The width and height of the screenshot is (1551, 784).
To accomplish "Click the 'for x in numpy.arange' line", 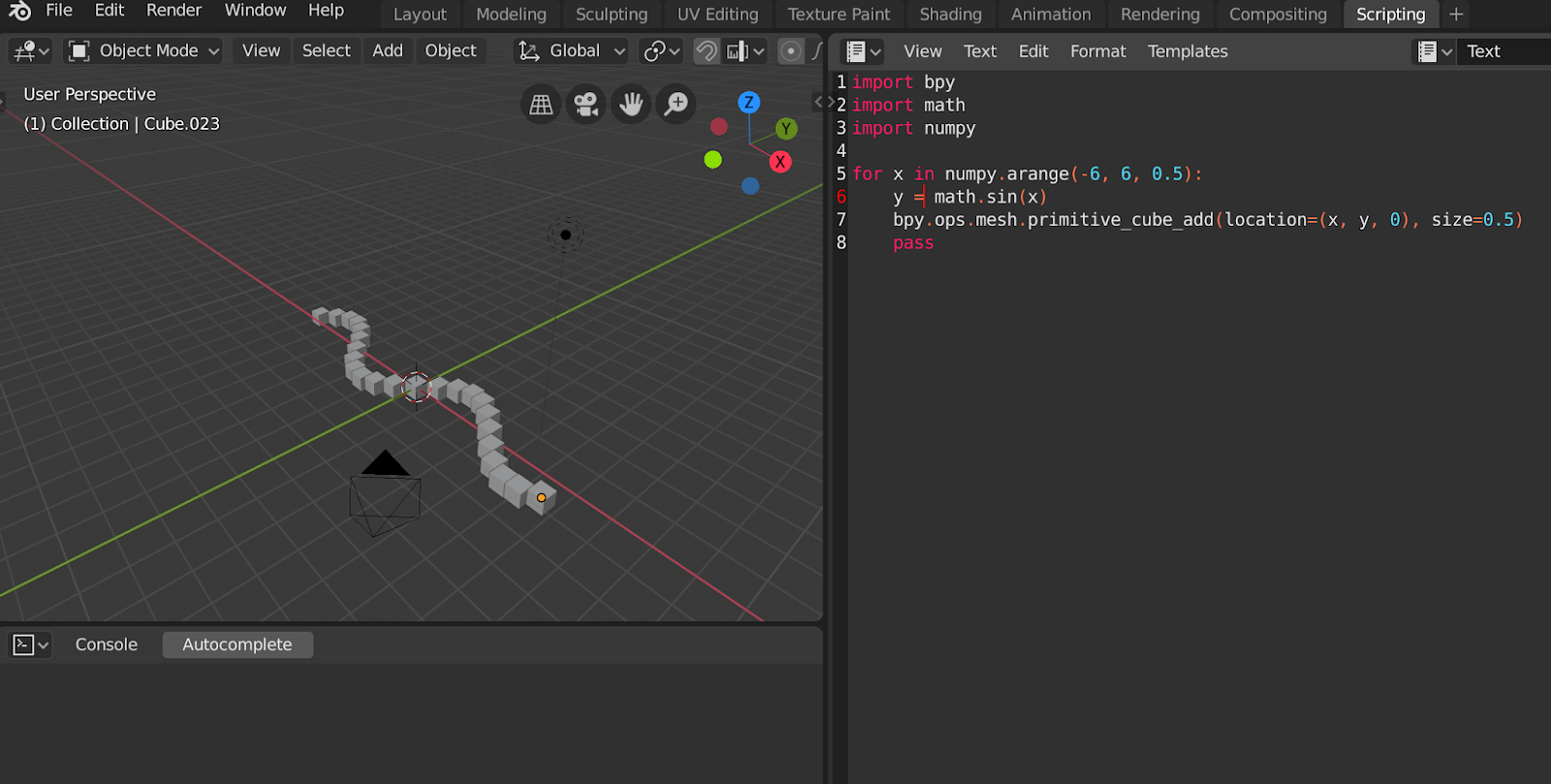I will 1028,174.
